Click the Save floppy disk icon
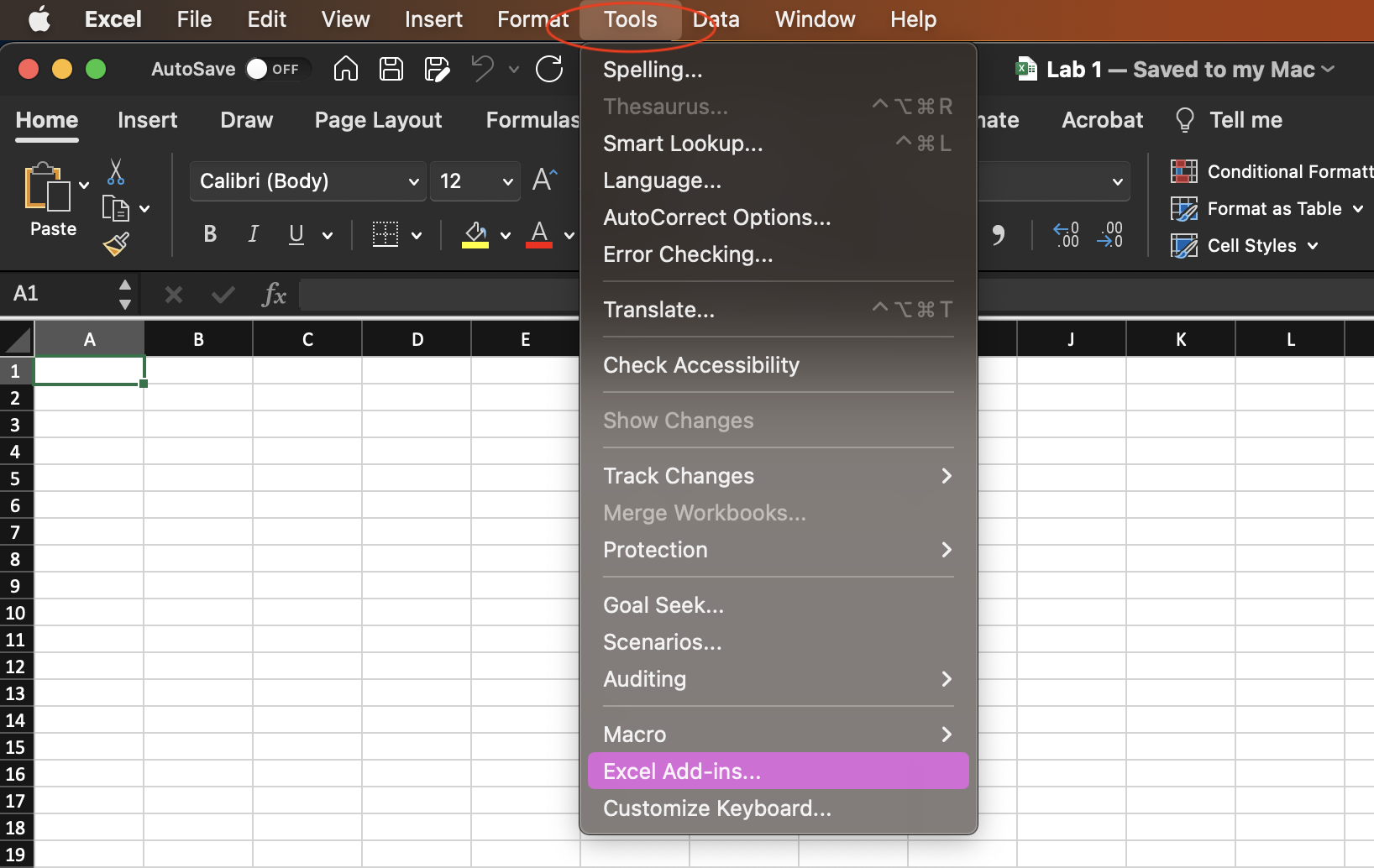This screenshot has height=868, width=1374. 391,69
